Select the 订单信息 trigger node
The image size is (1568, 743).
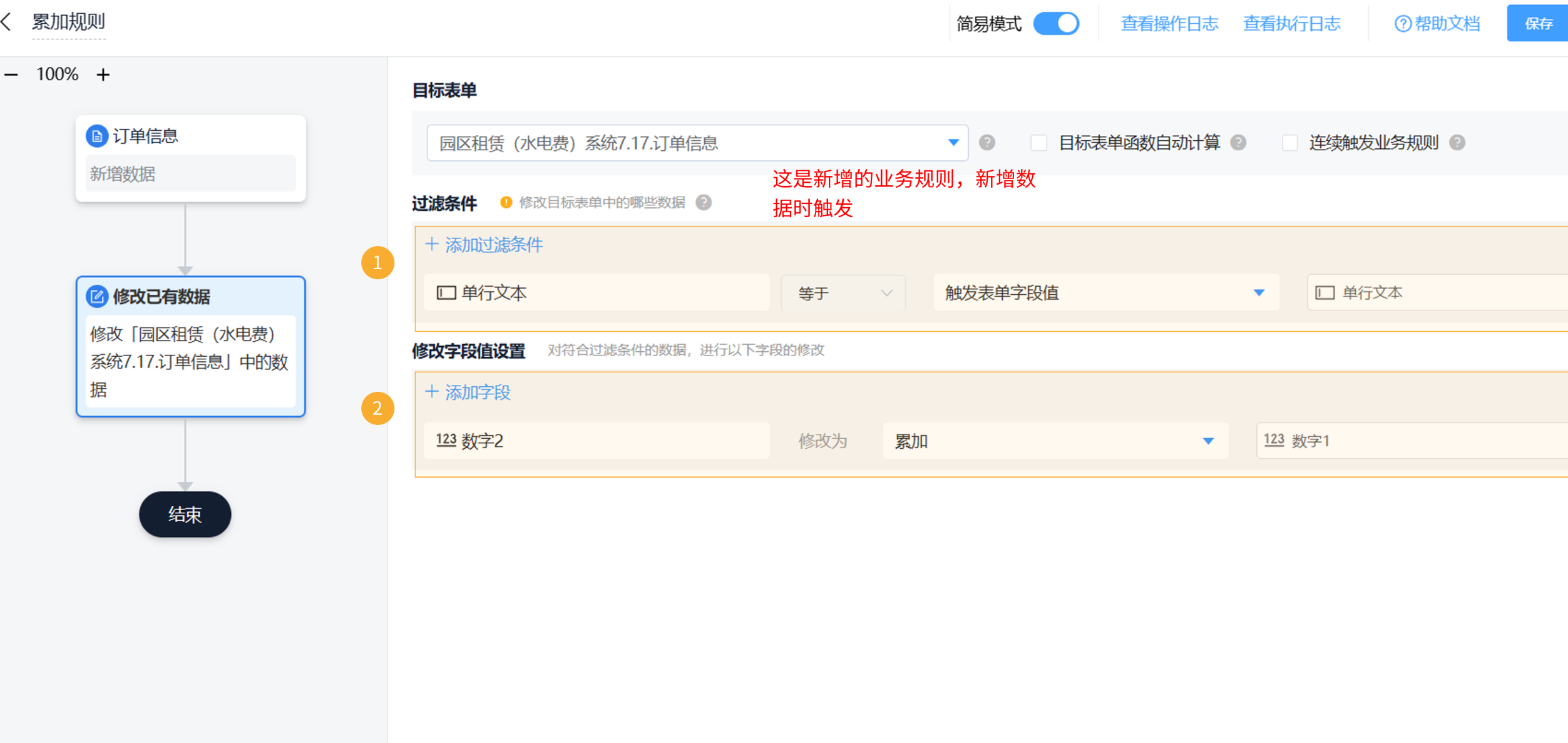190,158
